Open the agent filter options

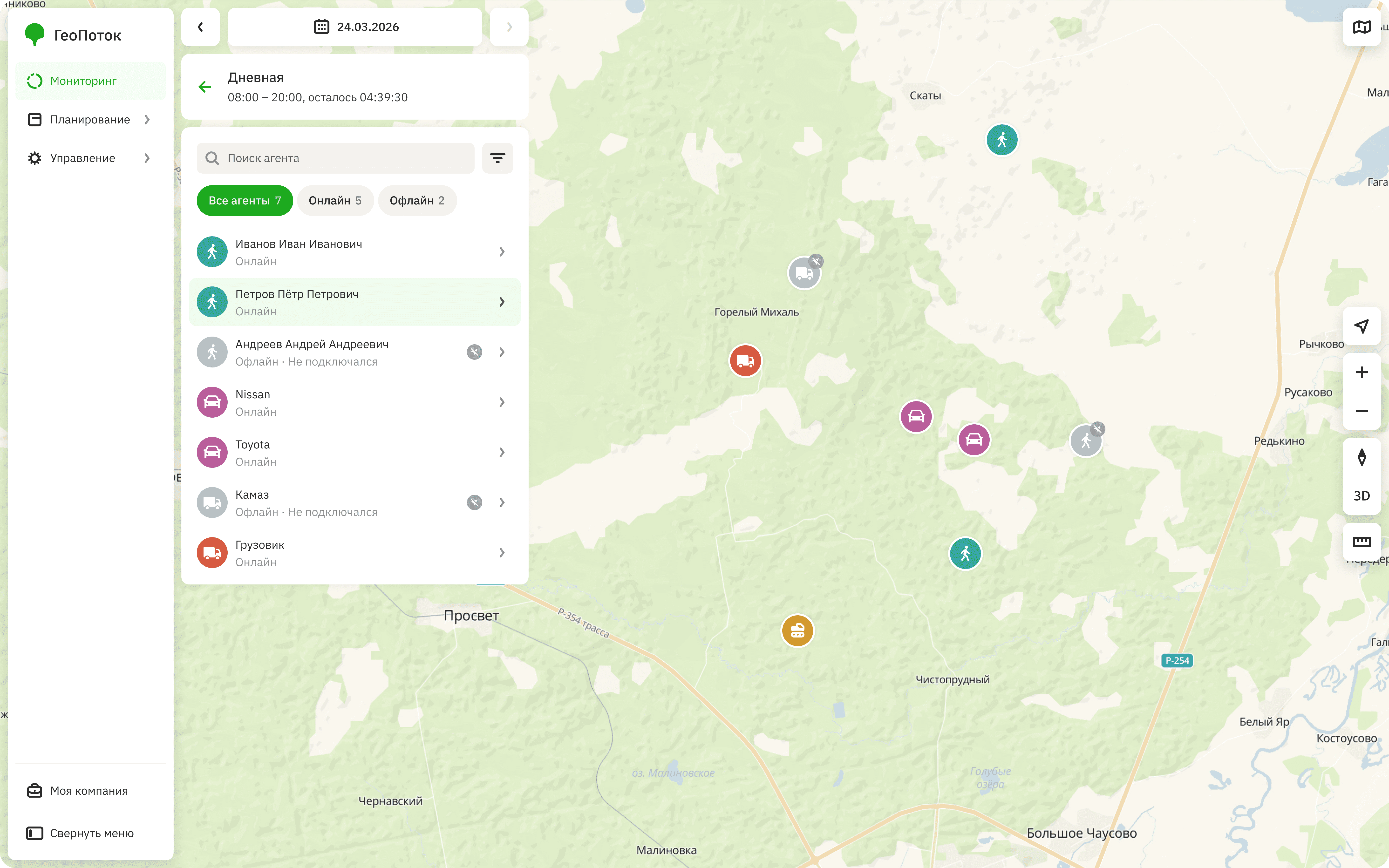pyautogui.click(x=498, y=158)
